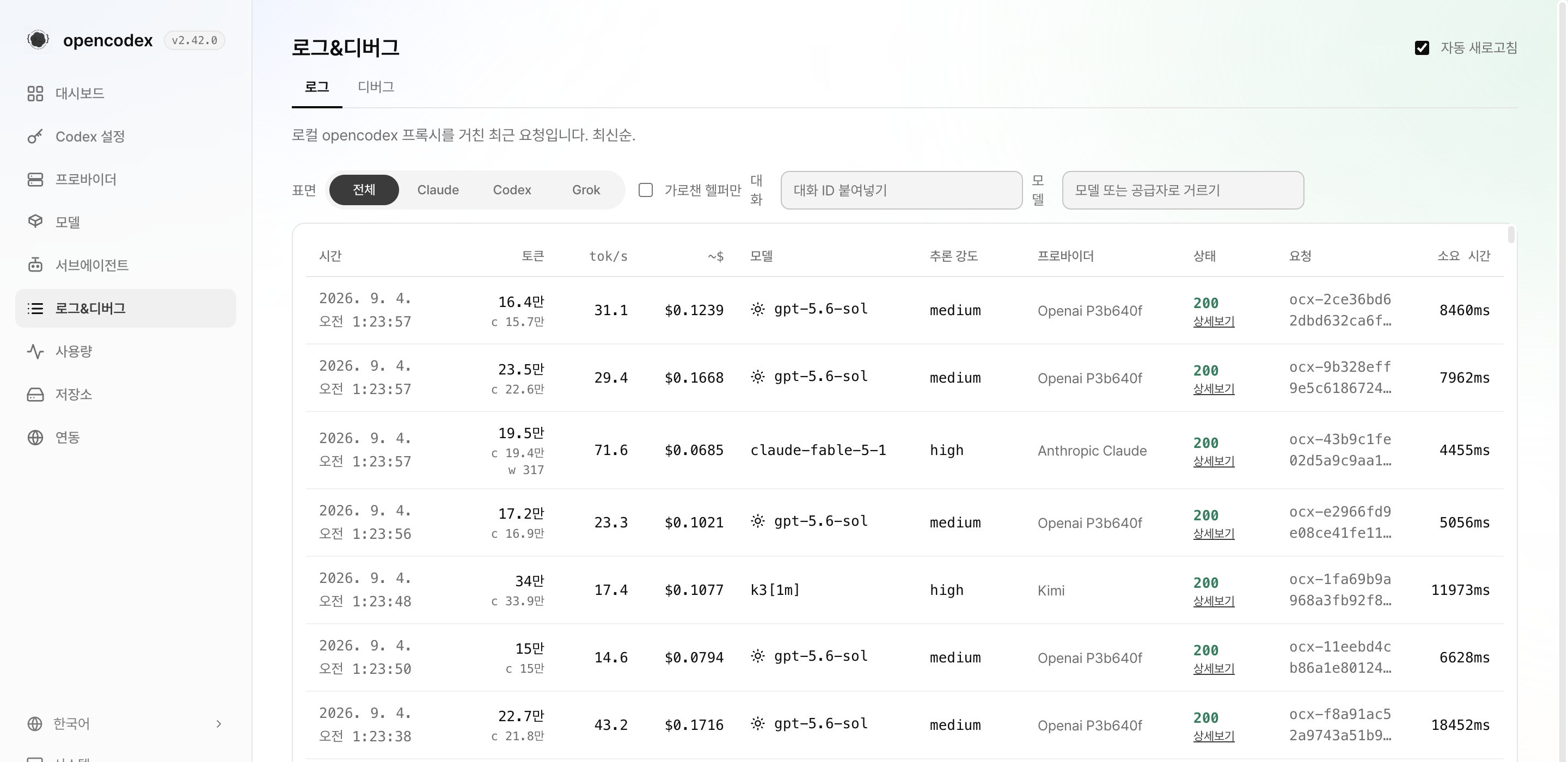
Task: Click the 서브에이전트 robot icon
Action: tap(35, 265)
